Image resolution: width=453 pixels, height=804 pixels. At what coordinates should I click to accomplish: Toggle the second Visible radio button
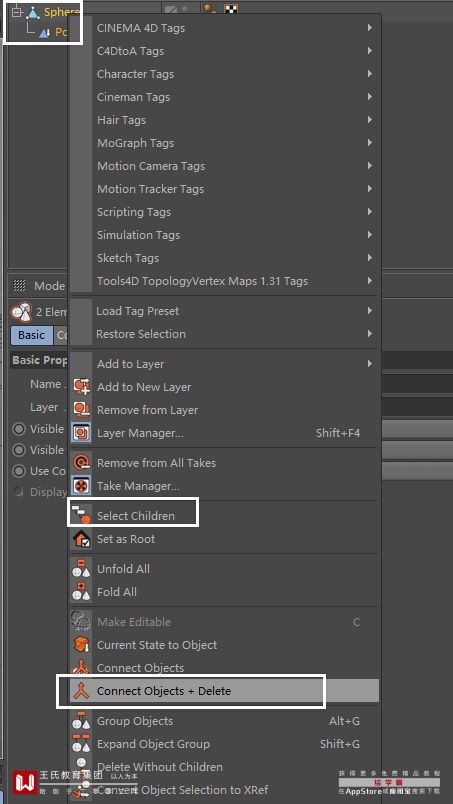point(19,450)
